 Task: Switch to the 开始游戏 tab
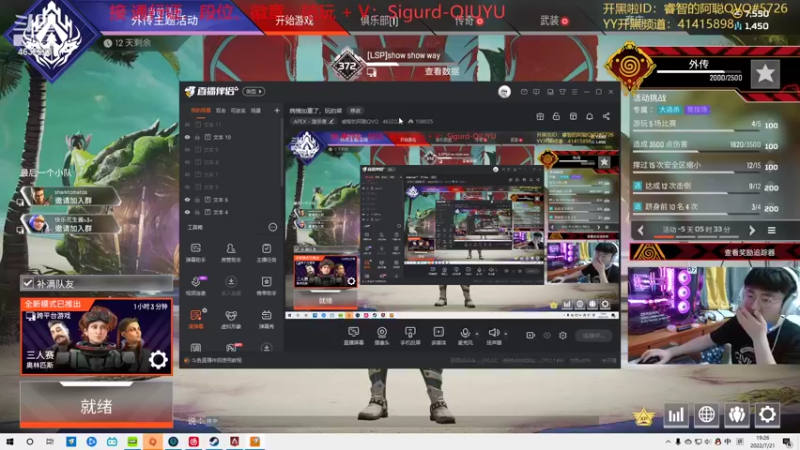[294, 21]
